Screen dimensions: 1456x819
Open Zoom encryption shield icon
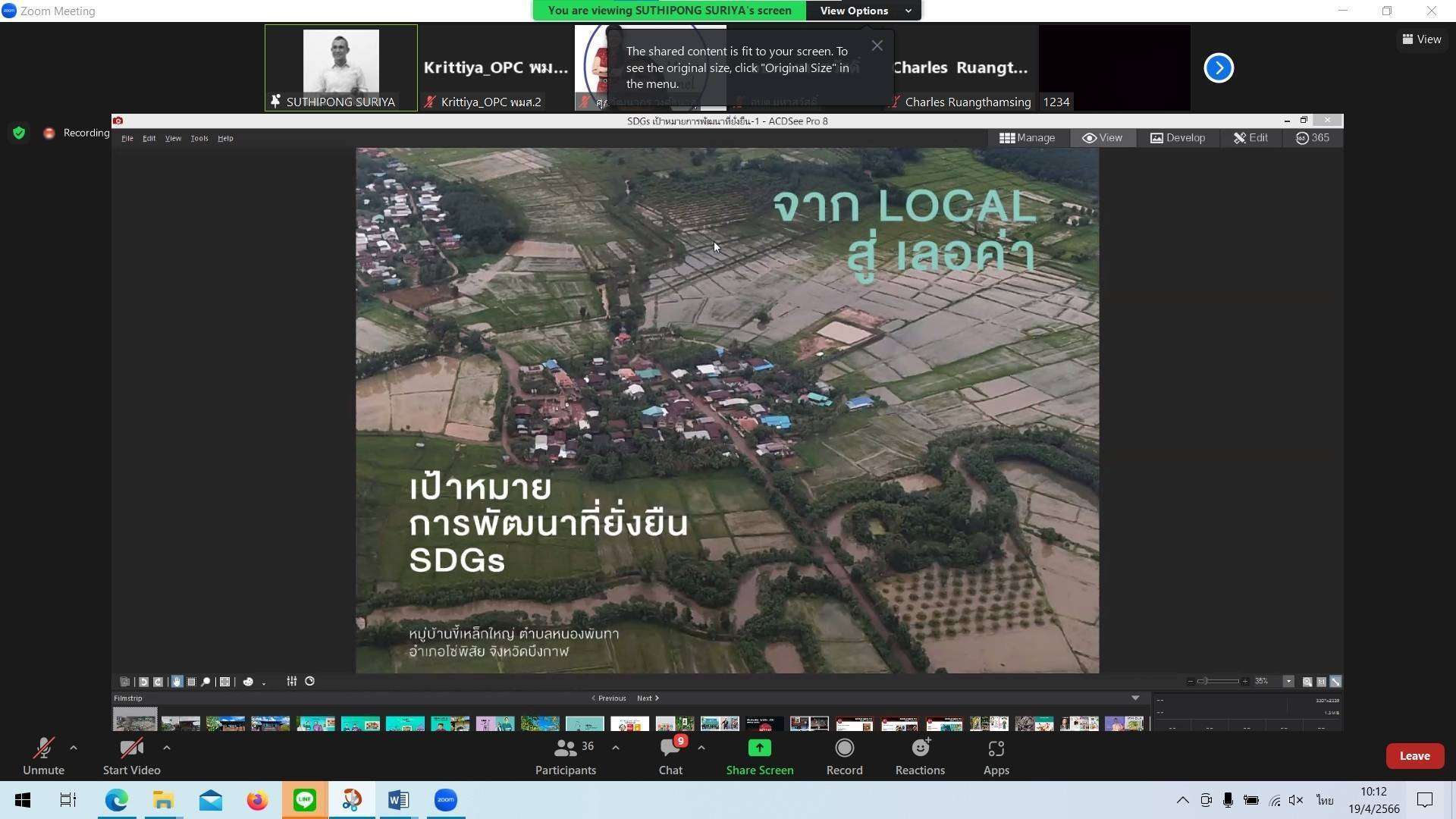[19, 133]
